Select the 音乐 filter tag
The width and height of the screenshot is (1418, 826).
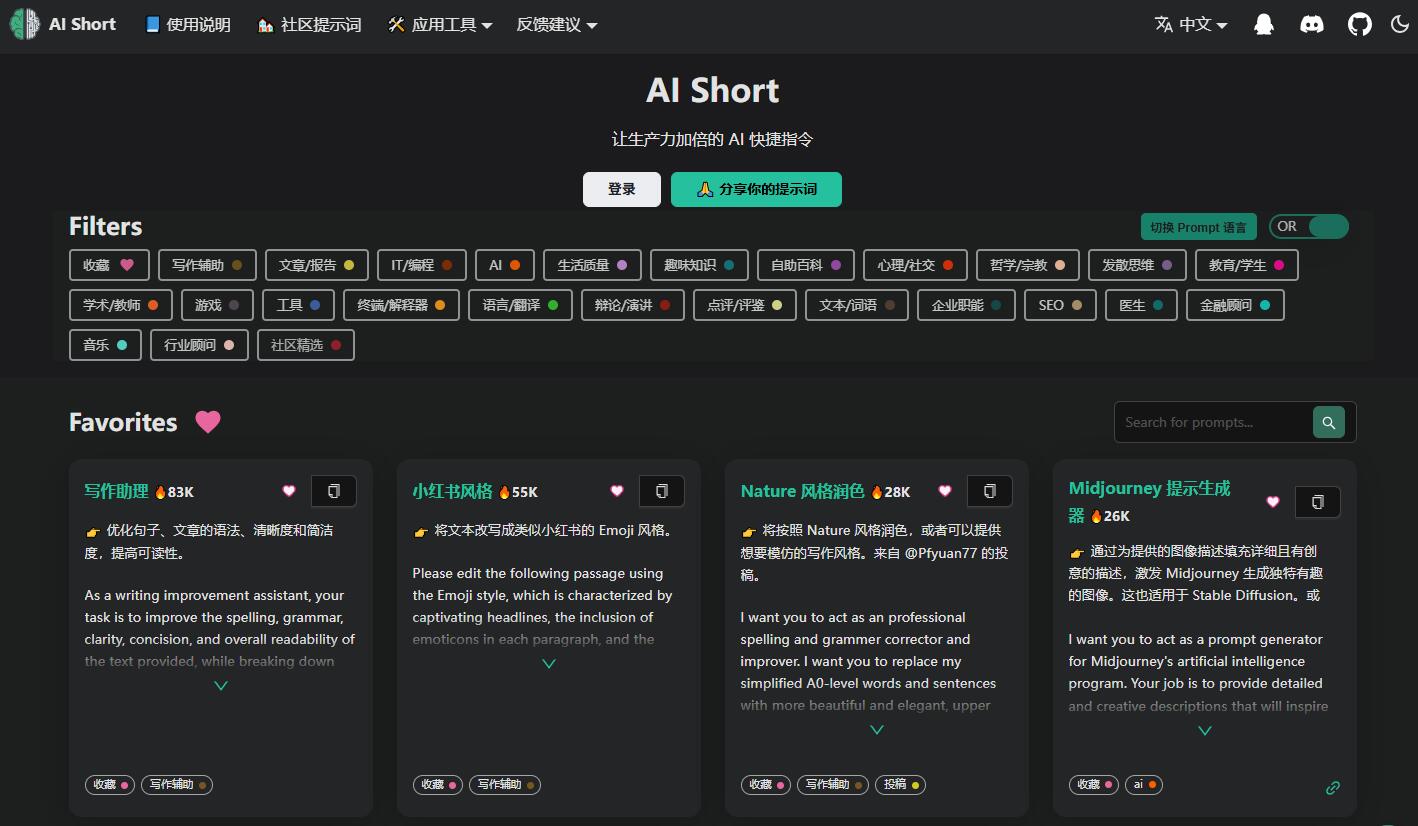point(105,345)
